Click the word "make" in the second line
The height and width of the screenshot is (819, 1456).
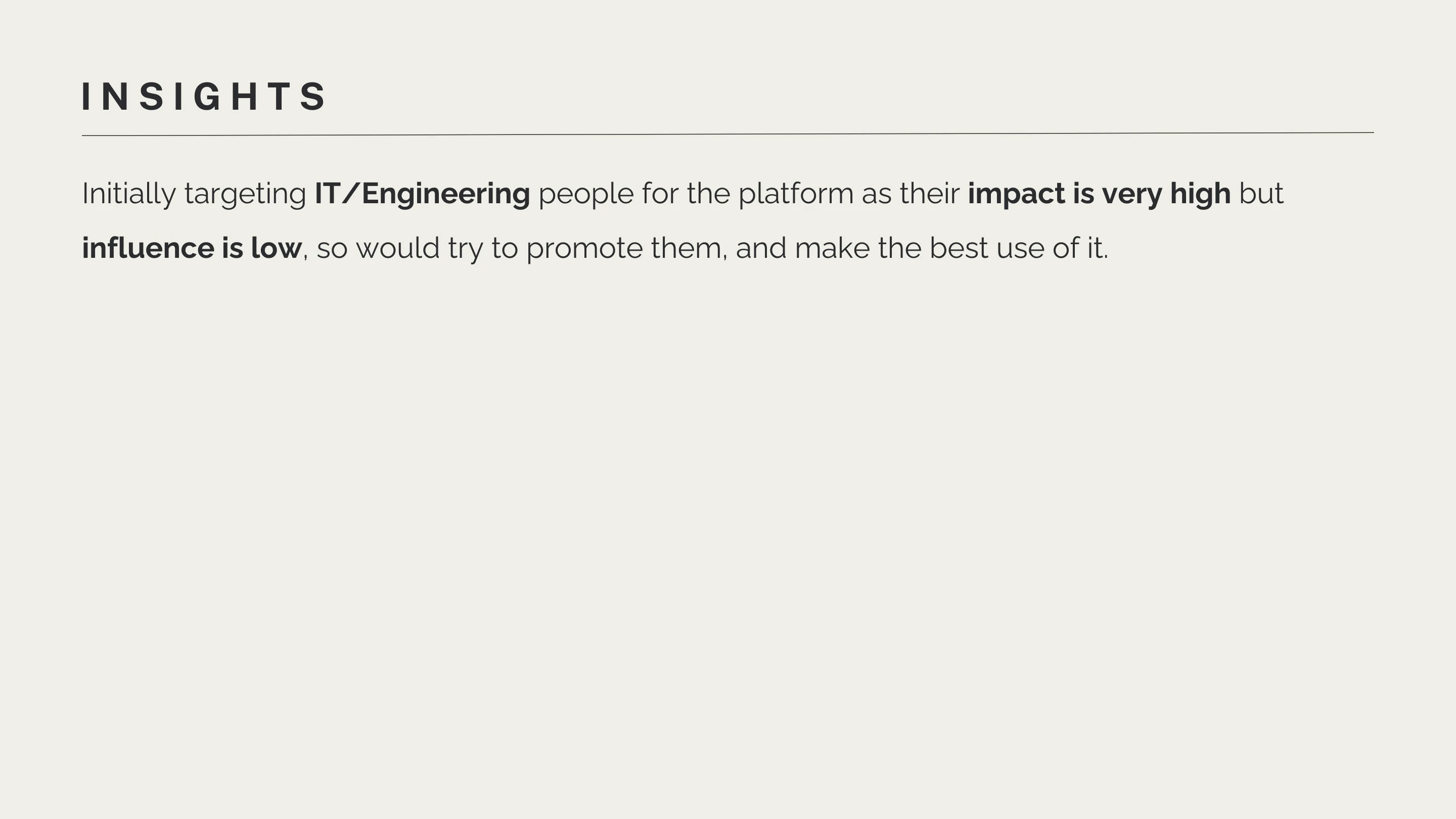(x=832, y=248)
